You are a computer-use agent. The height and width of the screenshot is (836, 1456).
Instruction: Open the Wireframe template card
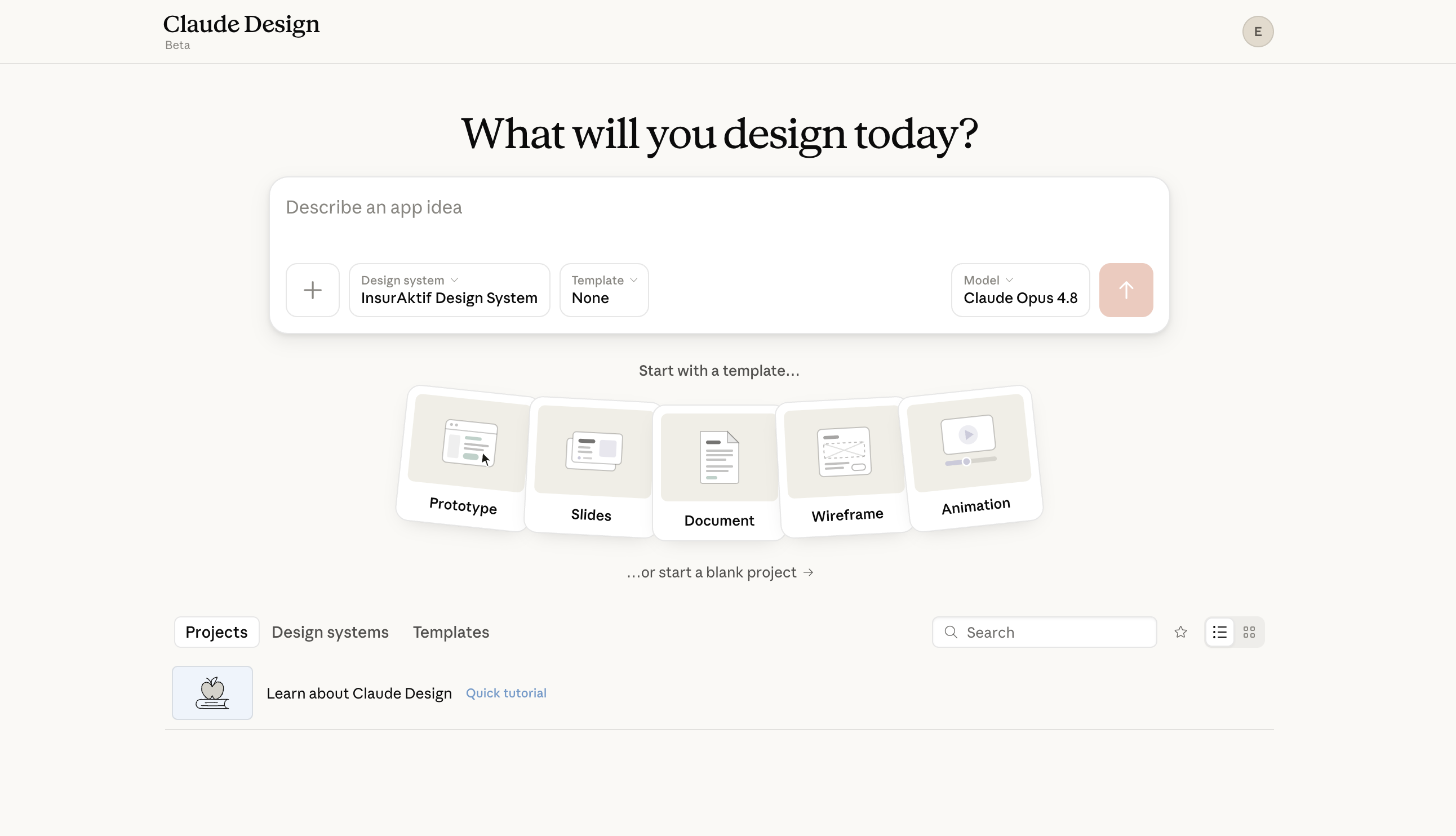pos(845,466)
